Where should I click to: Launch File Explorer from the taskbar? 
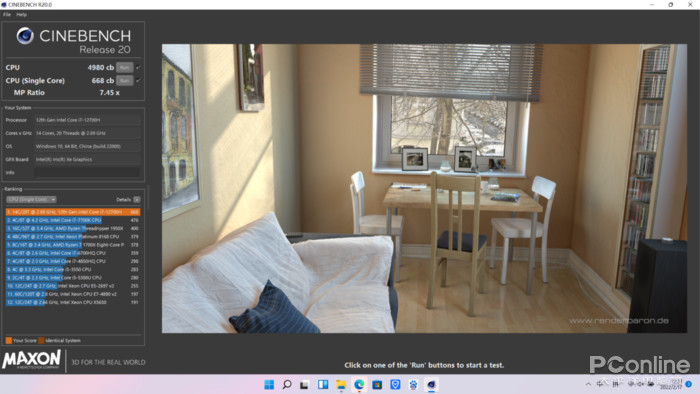click(x=341, y=384)
